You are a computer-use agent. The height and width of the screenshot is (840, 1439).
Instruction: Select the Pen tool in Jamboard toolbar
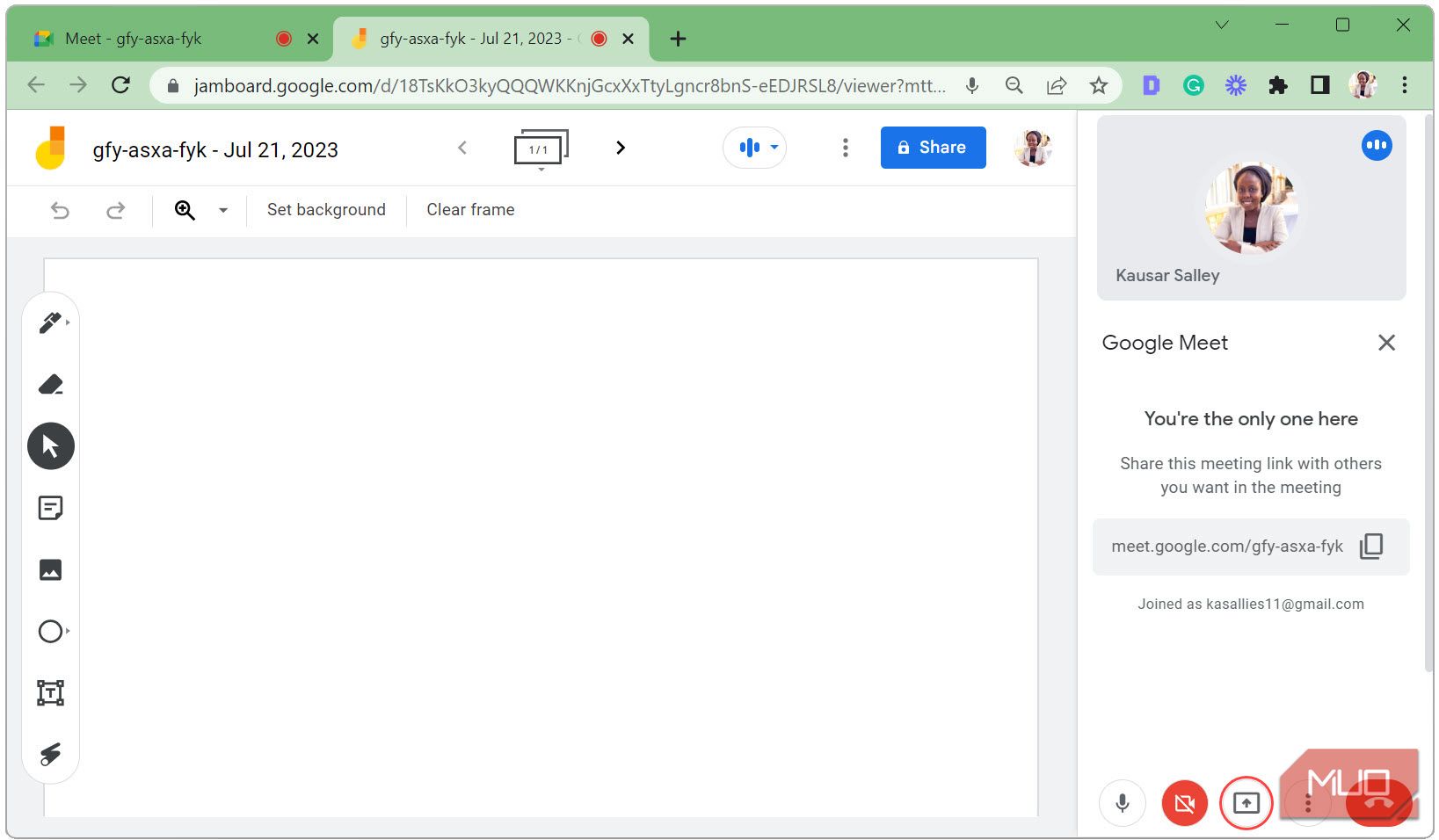click(x=50, y=323)
